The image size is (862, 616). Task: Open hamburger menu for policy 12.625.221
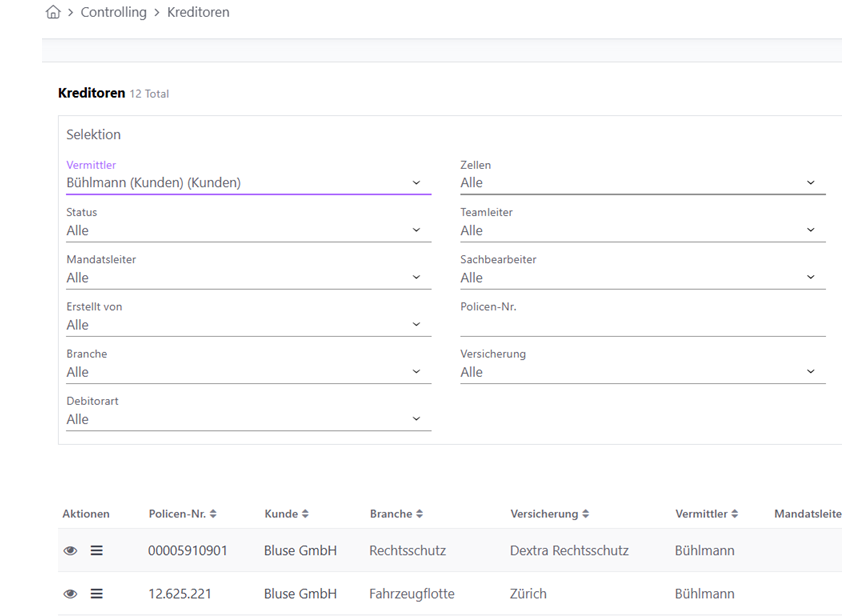[97, 594]
